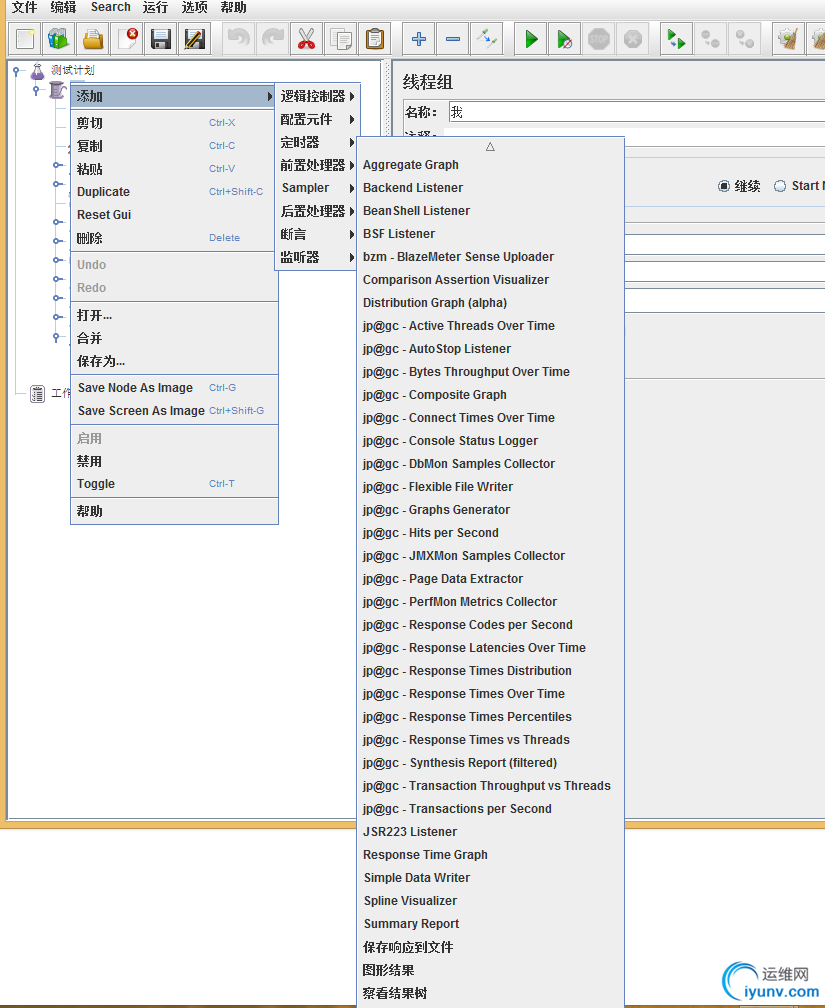Image resolution: width=825 pixels, height=1008 pixels.
Task: Expand the Sampler submenu
Action: point(318,188)
